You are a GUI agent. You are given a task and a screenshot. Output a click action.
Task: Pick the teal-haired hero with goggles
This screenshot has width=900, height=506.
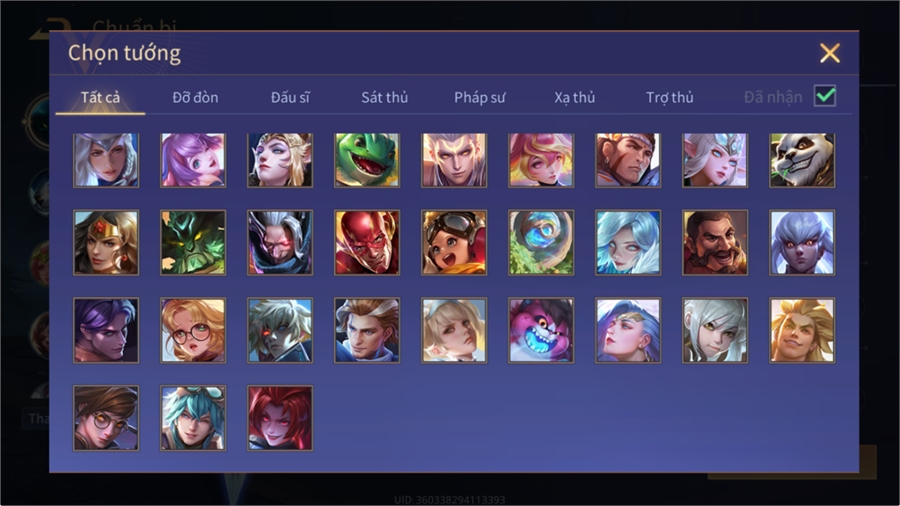193,418
